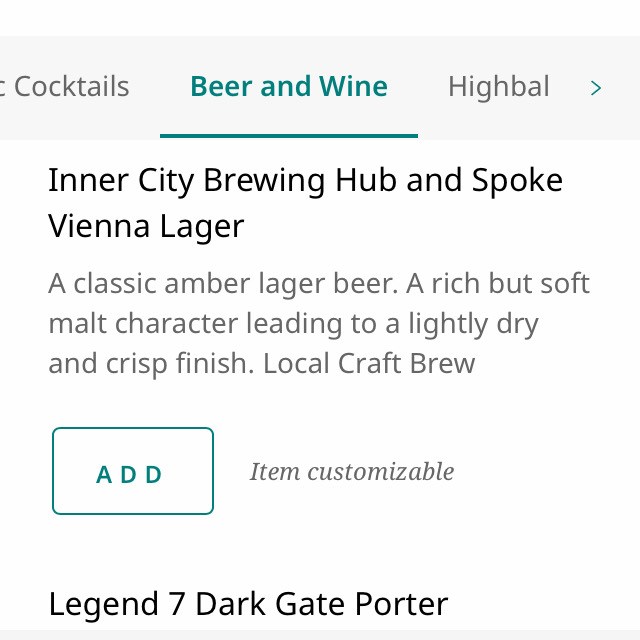Click the word "Wine" in the active tab
The width and height of the screenshot is (640, 640).
(353, 87)
